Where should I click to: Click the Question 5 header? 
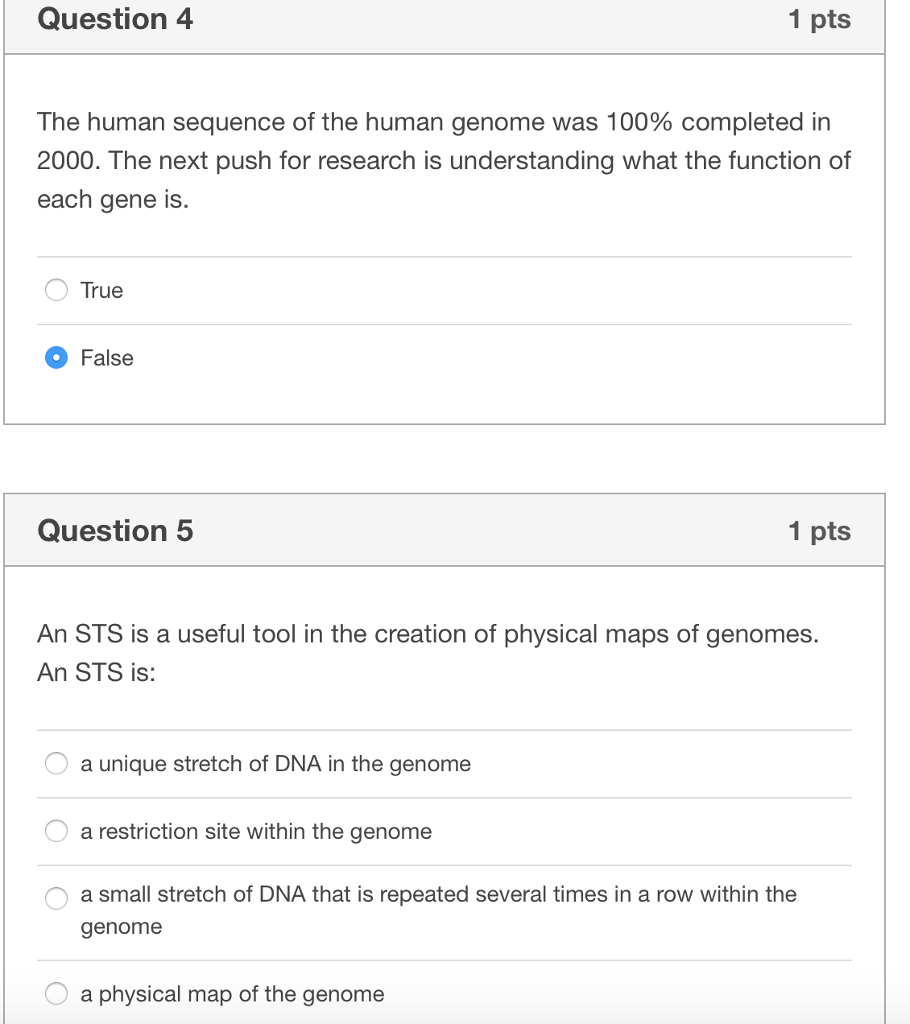tap(115, 531)
